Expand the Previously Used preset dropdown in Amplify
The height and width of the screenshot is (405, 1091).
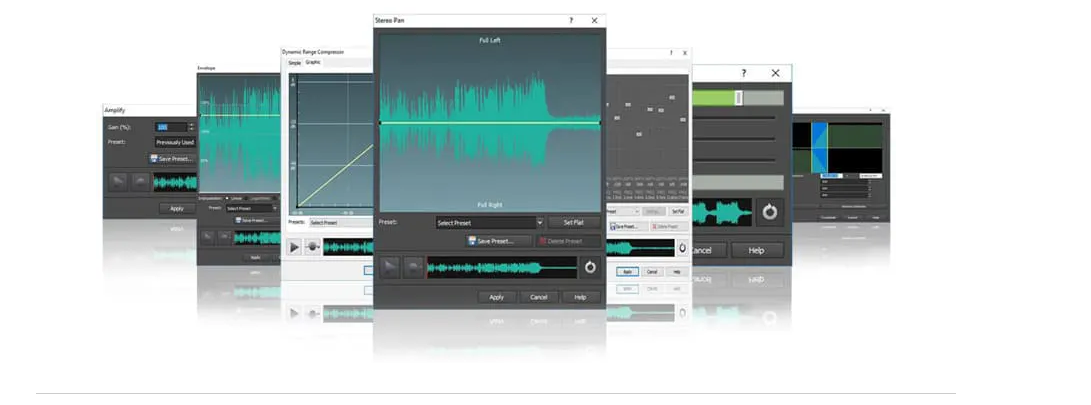pos(174,142)
